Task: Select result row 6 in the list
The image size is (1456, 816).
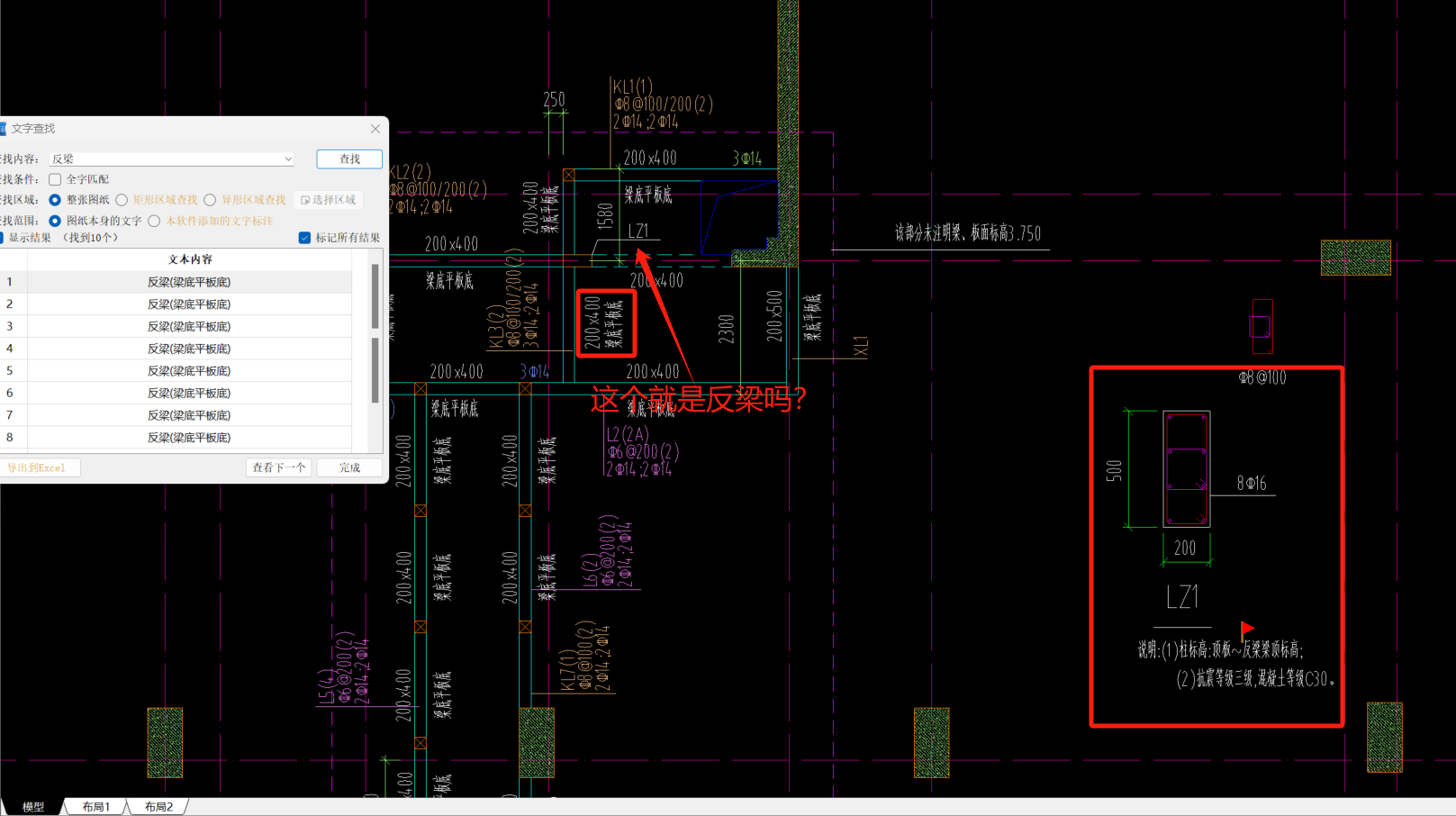Action: pyautogui.click(x=189, y=393)
